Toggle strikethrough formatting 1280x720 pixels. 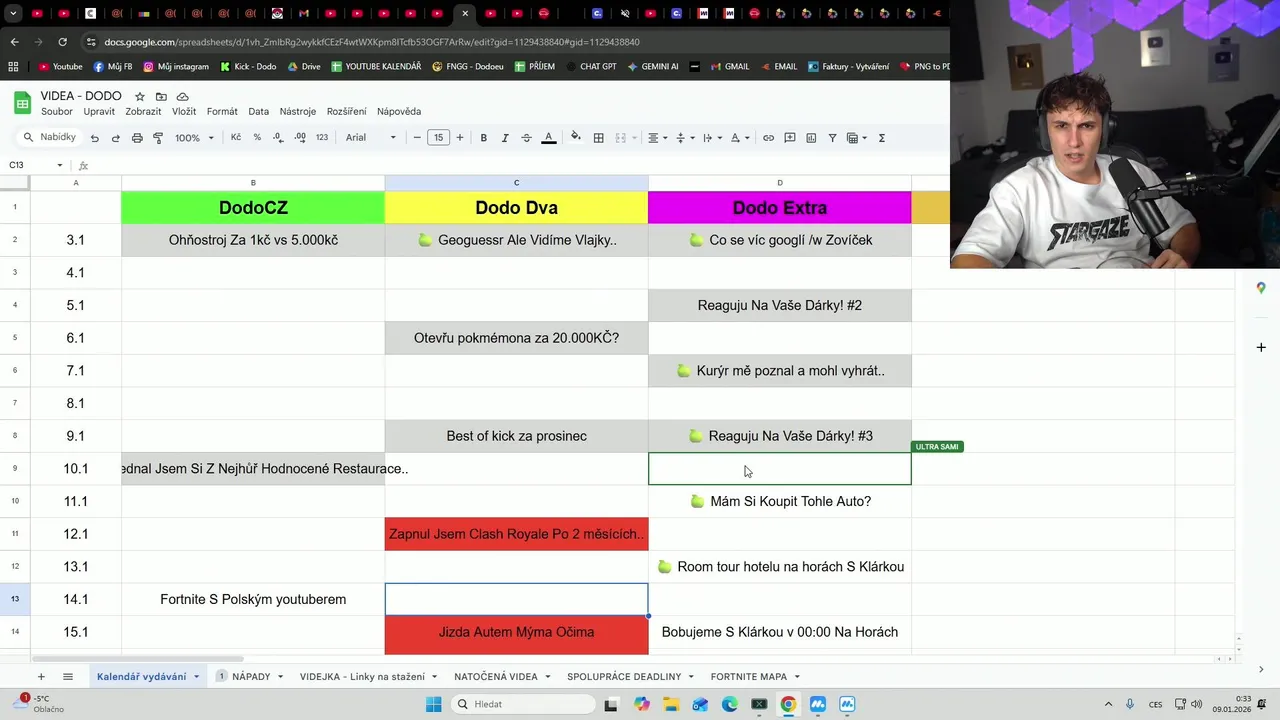click(526, 138)
